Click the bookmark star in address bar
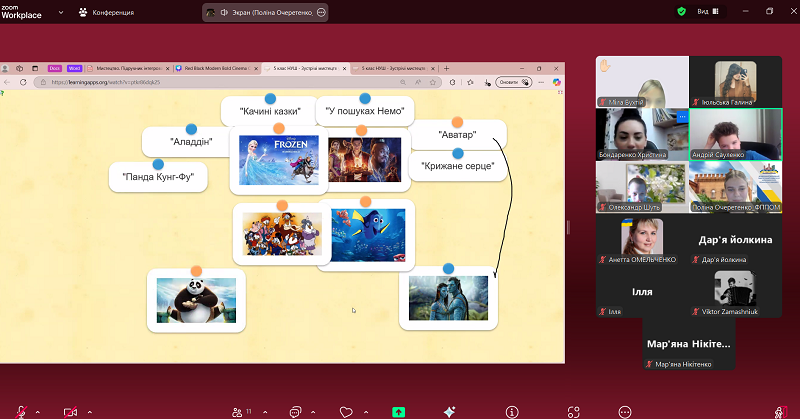Image resolution: width=800 pixels, height=419 pixels. [x=433, y=82]
